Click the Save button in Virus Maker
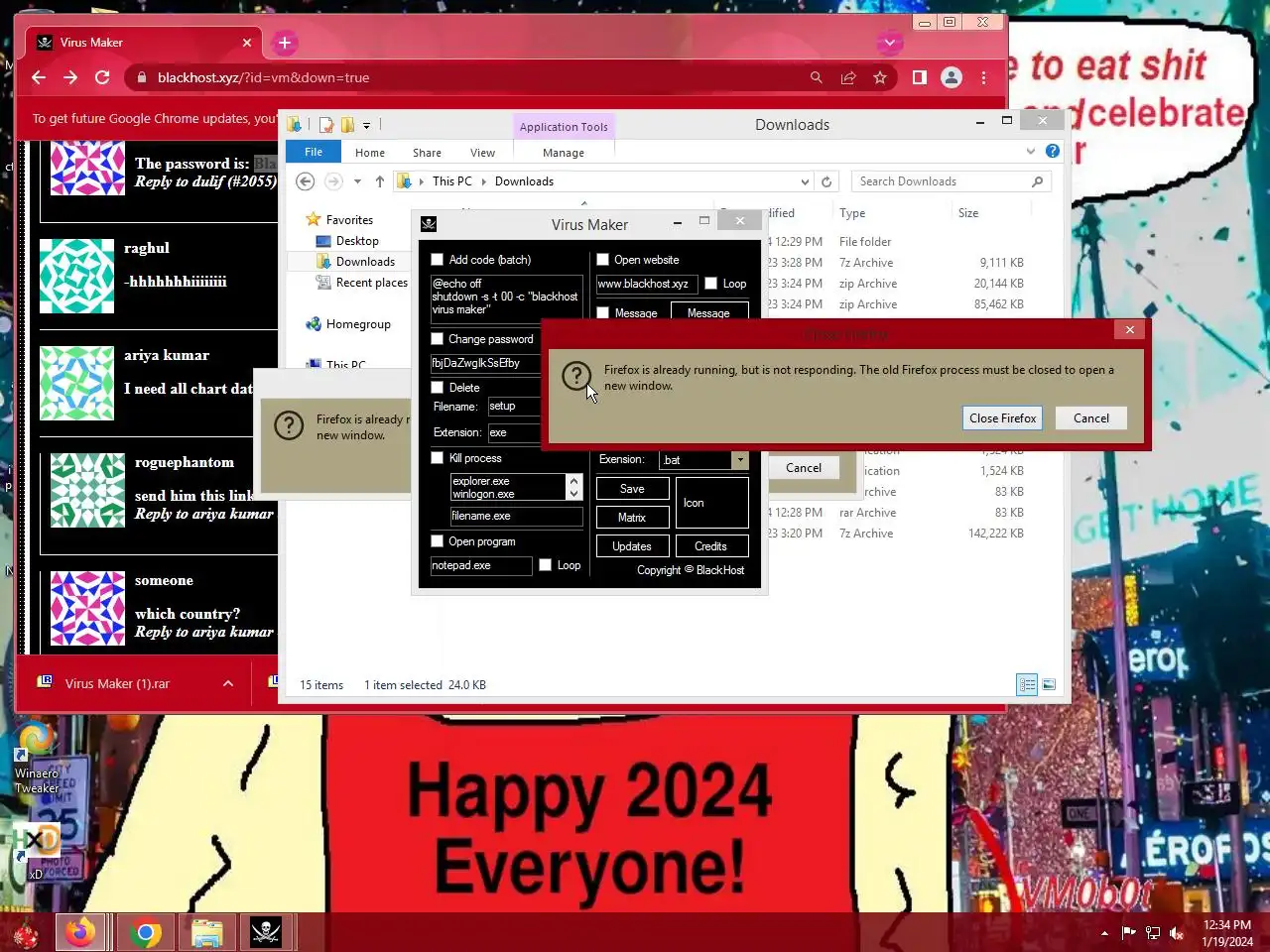Screen dimensions: 1270x952 pyautogui.click(x=632, y=489)
